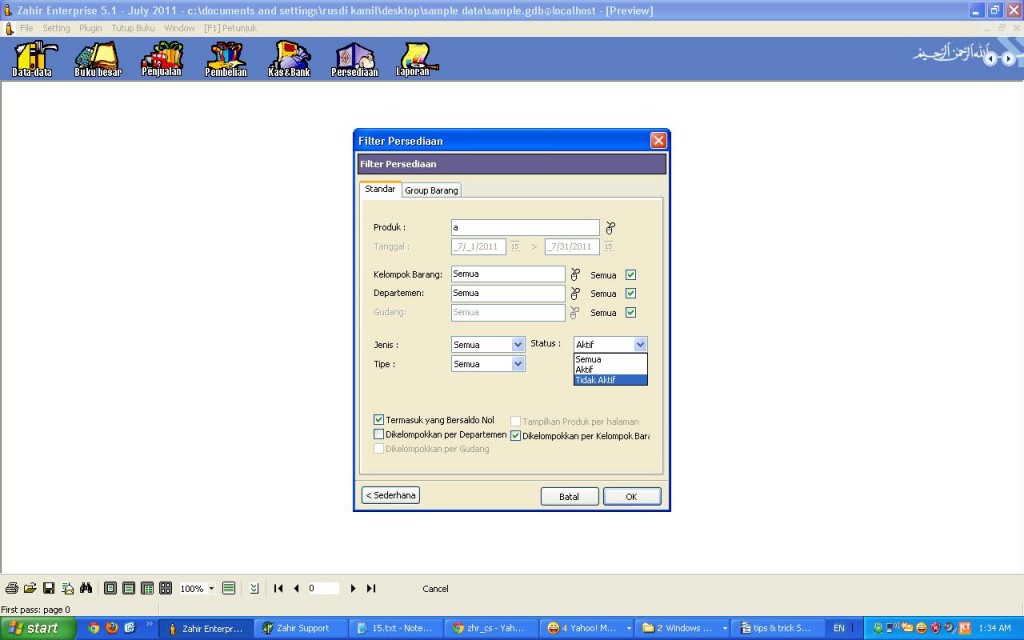Click the open folder icon in preview toolbar
Screen dimensions: 1024x640
(x=30, y=588)
